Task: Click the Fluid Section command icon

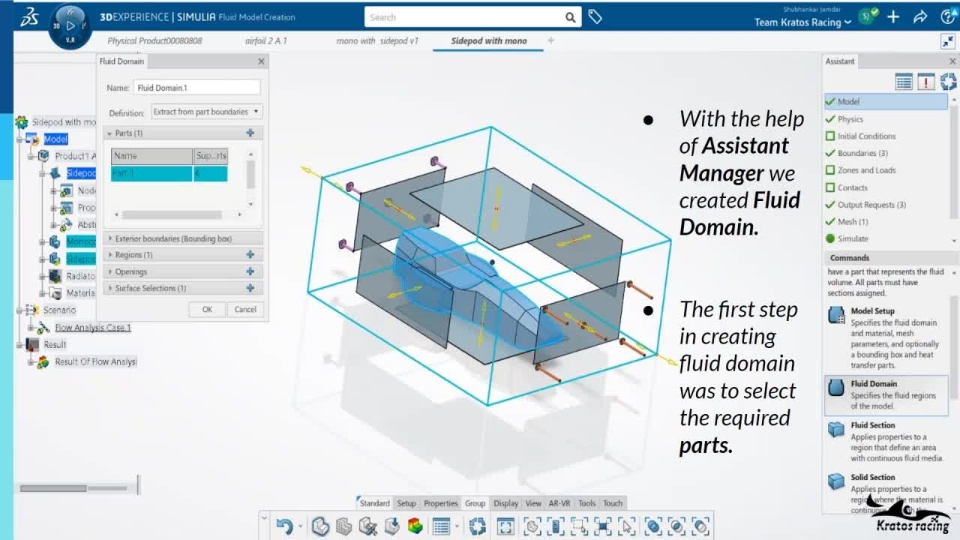Action: click(836, 429)
